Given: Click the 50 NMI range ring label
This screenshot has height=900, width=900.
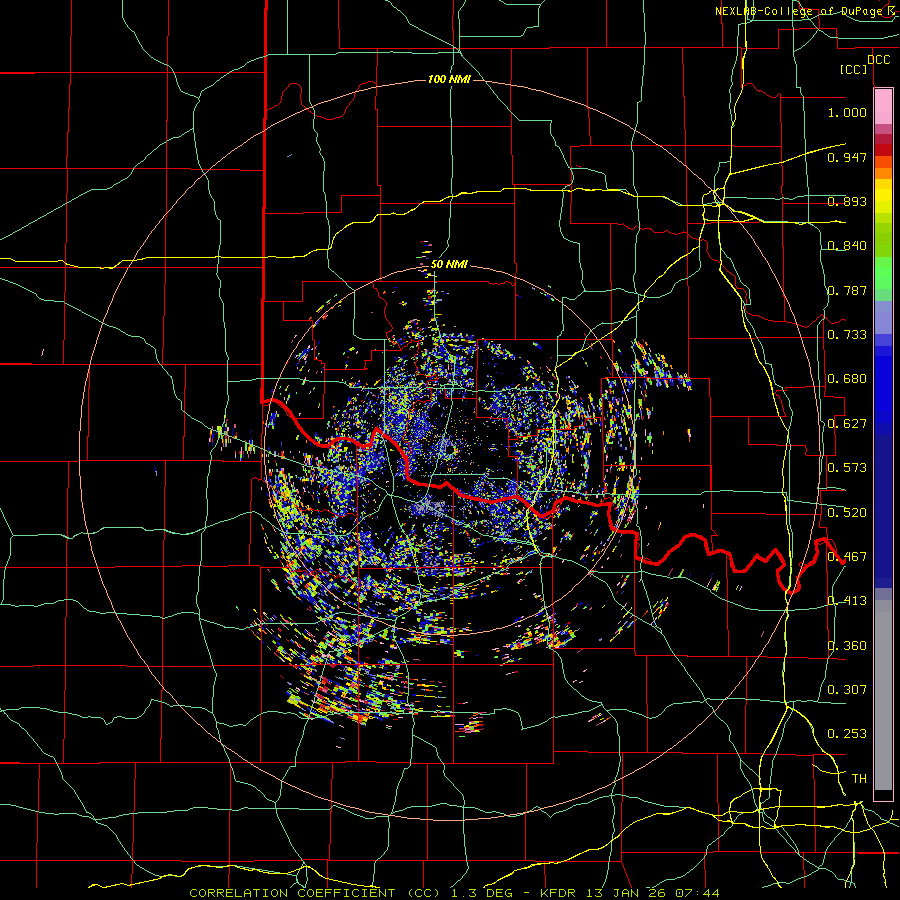Looking at the screenshot, I should (449, 265).
